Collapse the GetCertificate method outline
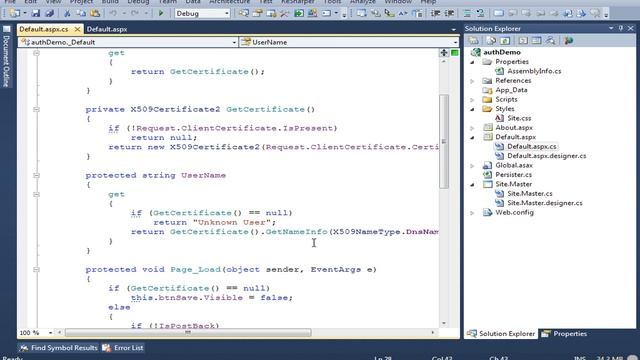This screenshot has height=360, width=640. [x=36, y=109]
